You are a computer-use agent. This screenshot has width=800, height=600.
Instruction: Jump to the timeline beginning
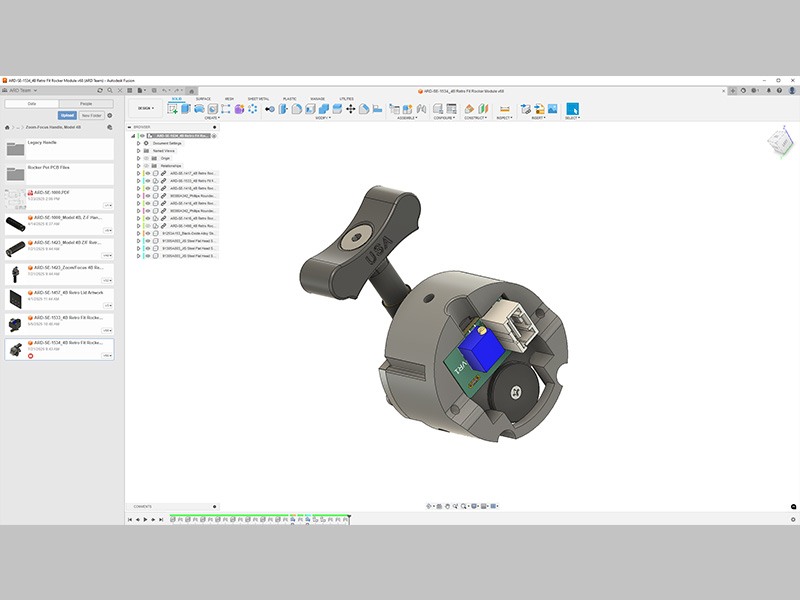(130, 519)
